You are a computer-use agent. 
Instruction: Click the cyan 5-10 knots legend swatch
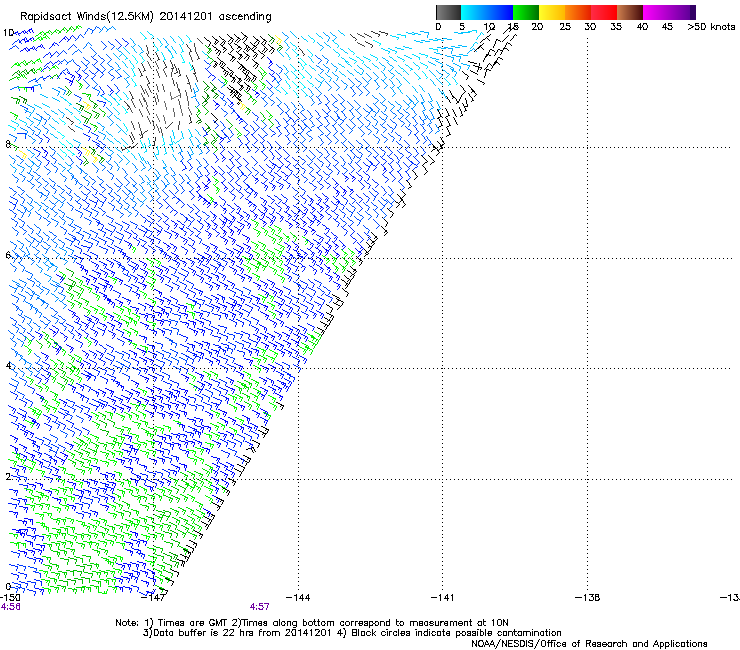tap(474, 12)
